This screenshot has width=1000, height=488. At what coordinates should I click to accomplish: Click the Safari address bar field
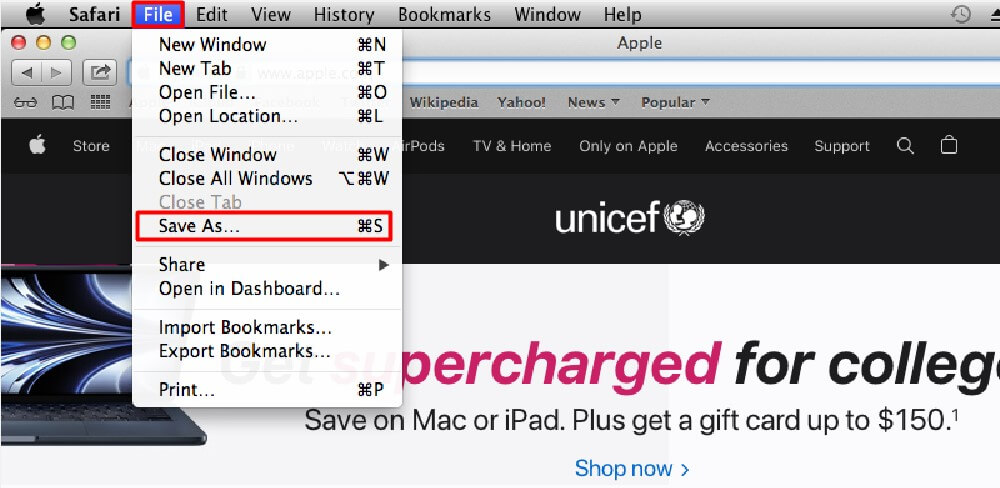(x=563, y=73)
